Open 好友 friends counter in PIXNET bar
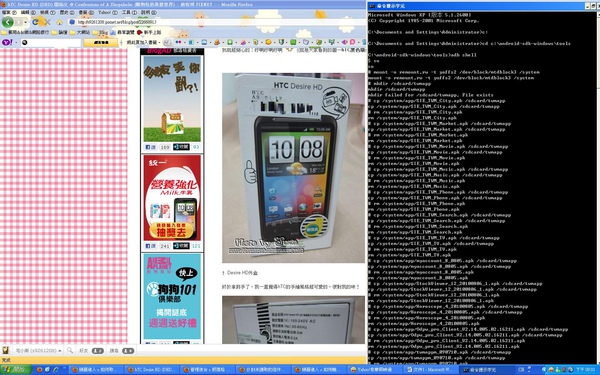This screenshot has width=600, height=375. [91, 351]
